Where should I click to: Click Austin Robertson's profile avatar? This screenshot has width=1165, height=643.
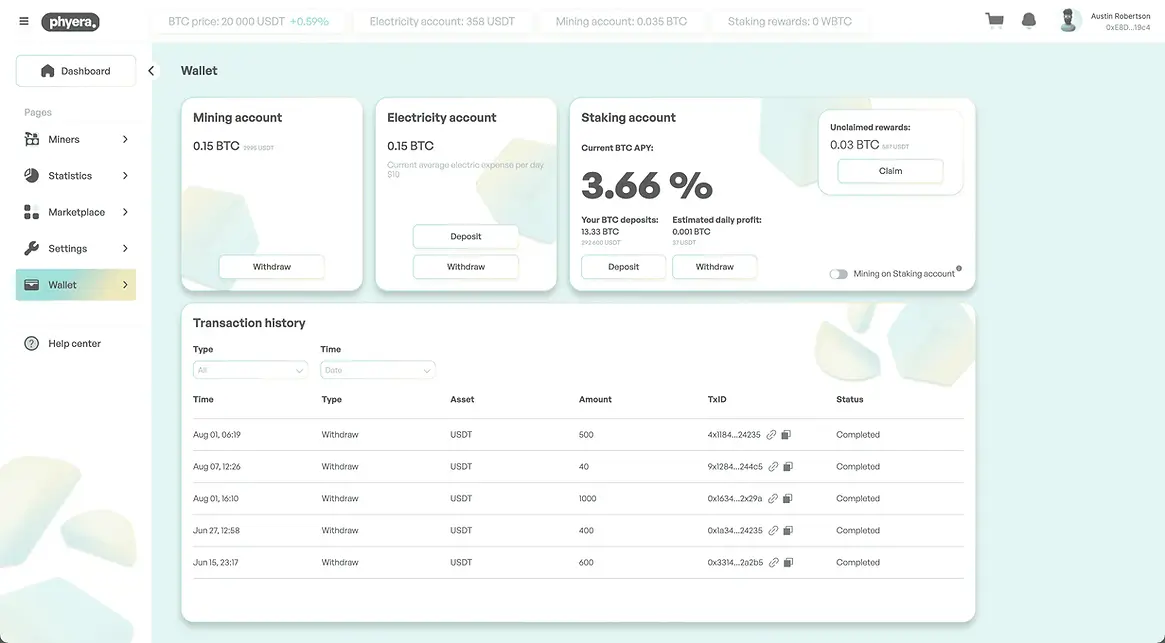1070,21
